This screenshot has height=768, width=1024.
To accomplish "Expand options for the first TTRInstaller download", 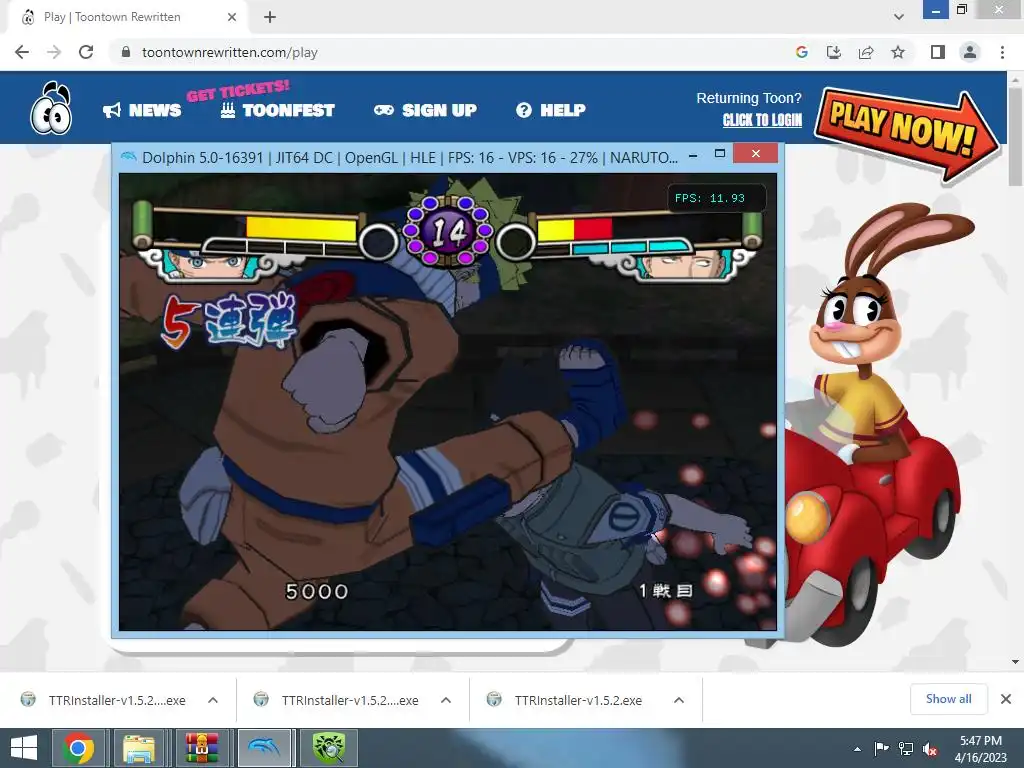I will pyautogui.click(x=213, y=700).
